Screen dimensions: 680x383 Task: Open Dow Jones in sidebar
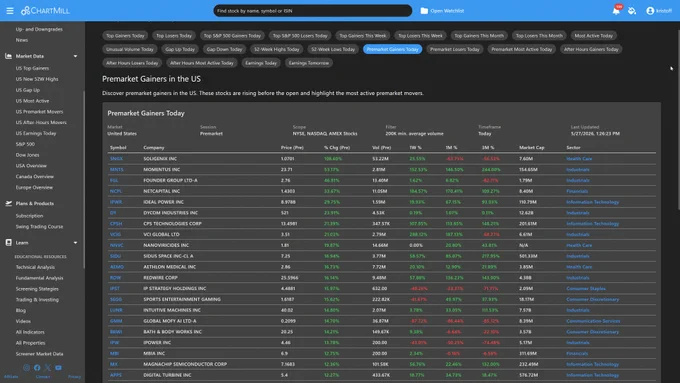click(x=27, y=155)
